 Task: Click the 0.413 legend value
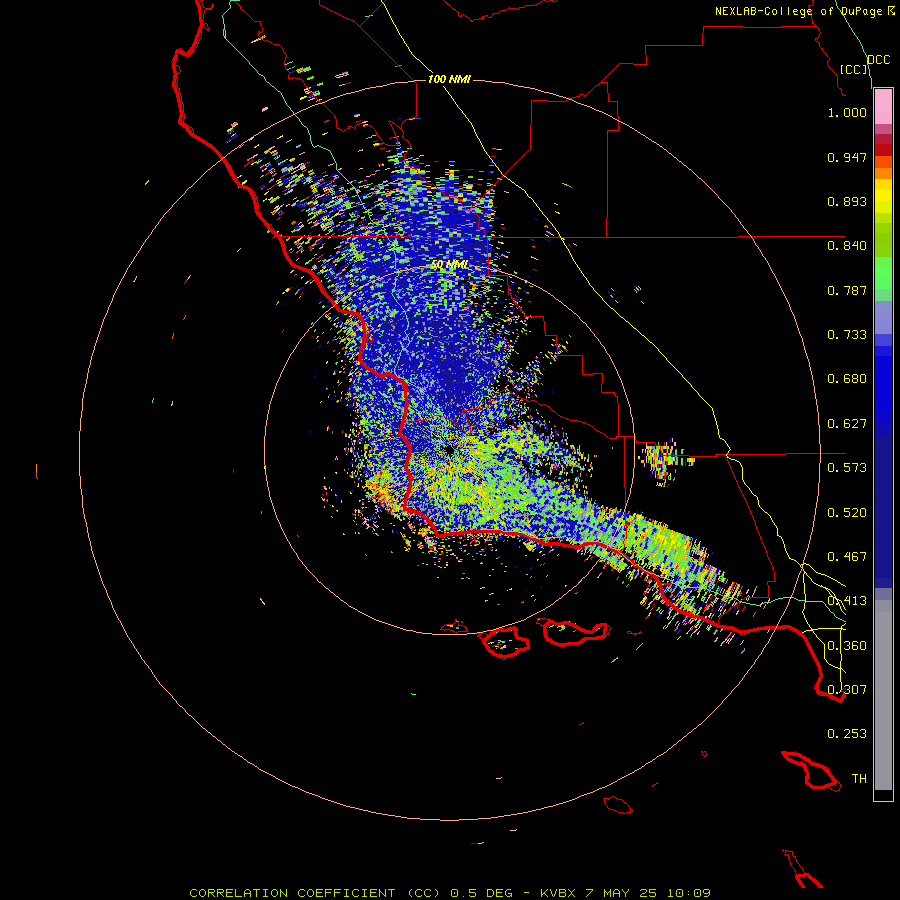(847, 601)
